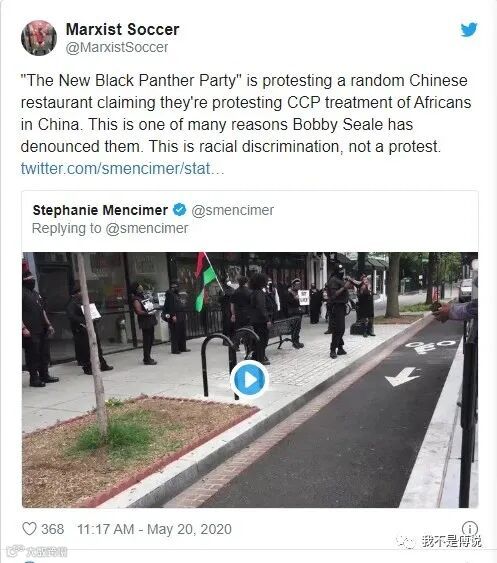The image size is (497, 563).
Task: Click the 368 likes count
Action: coord(52,529)
